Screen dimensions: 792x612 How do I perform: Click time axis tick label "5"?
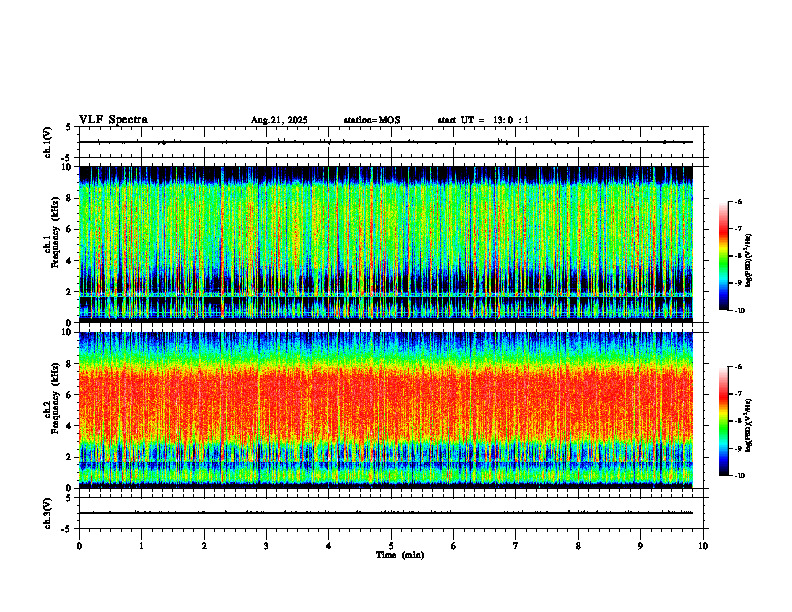click(x=391, y=546)
